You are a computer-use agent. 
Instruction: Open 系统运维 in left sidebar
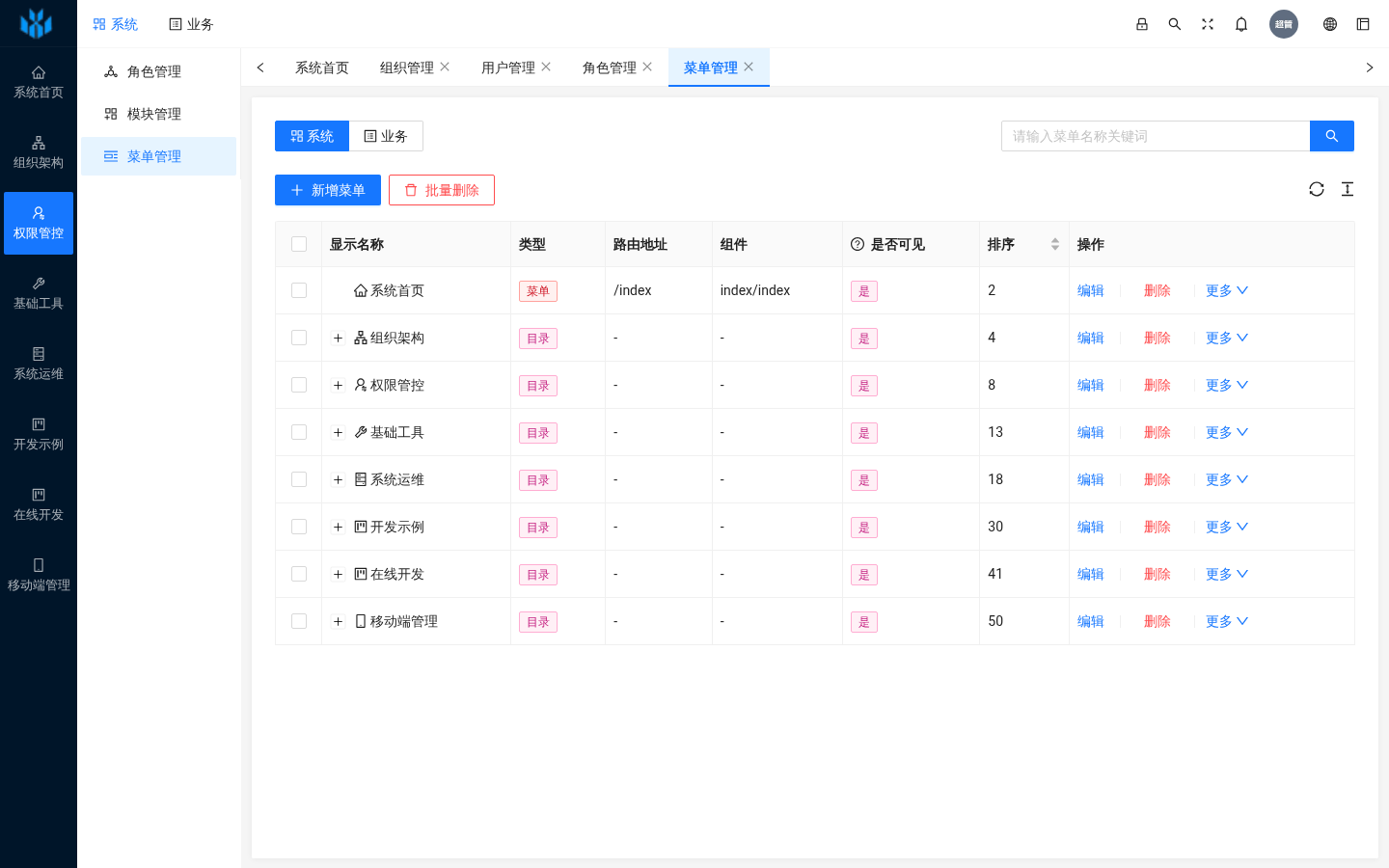[x=39, y=364]
